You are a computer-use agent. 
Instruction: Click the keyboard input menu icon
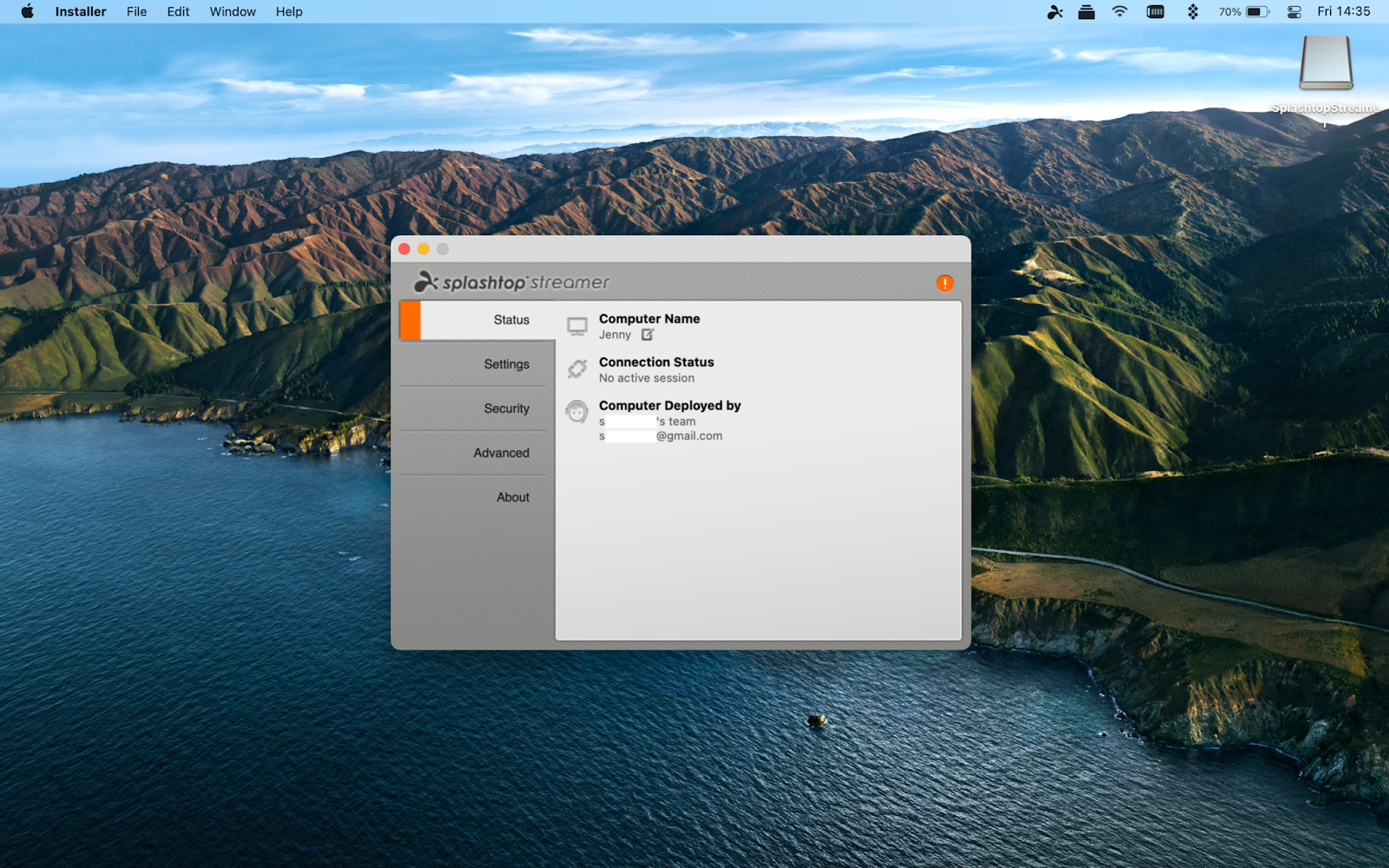[1155, 11]
